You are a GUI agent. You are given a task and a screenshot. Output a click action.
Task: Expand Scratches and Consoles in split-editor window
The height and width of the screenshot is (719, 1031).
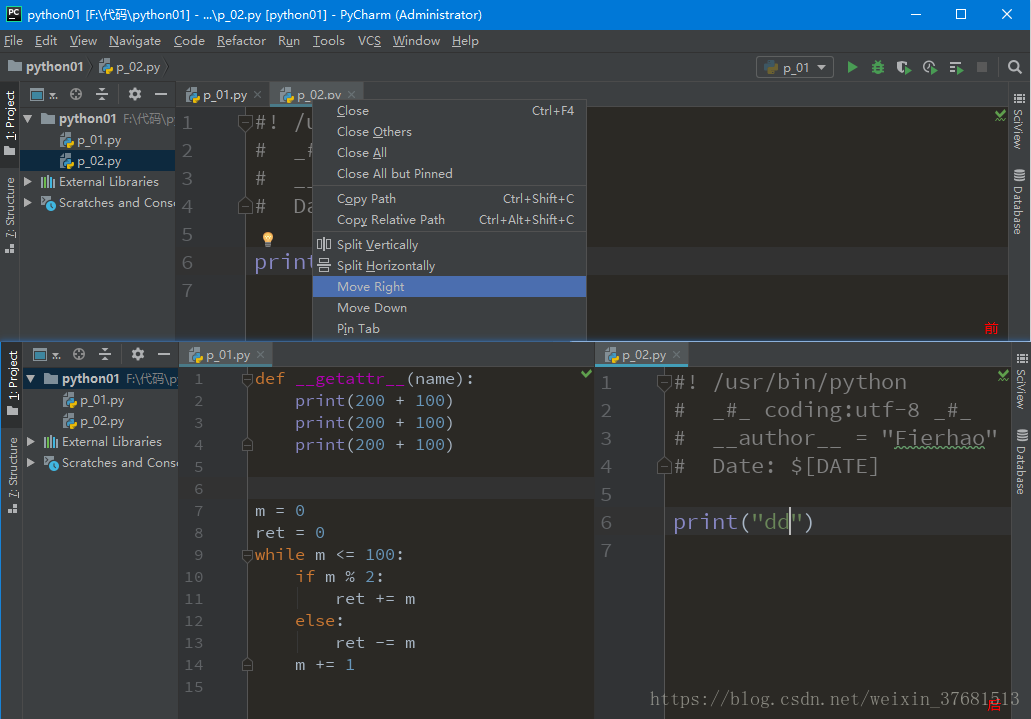click(x=31, y=462)
